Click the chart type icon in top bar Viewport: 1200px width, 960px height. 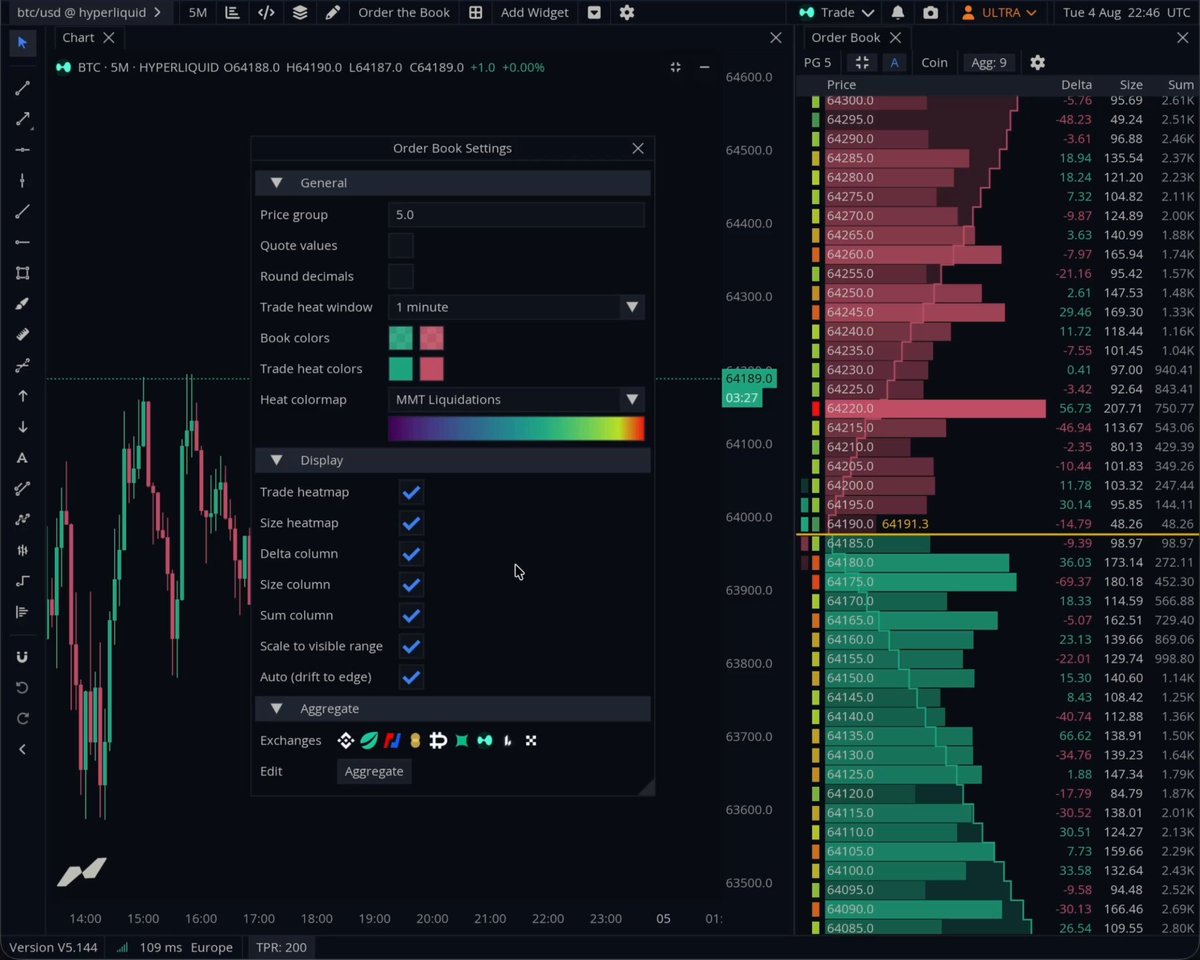(x=232, y=13)
